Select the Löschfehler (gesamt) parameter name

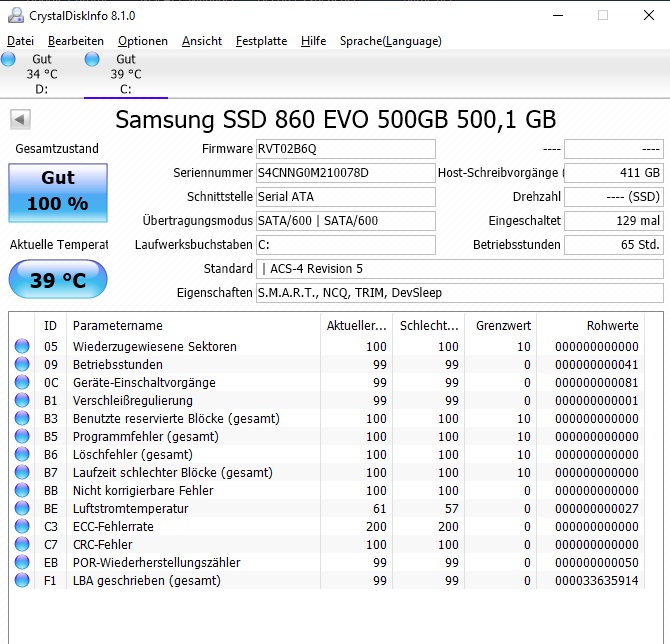pyautogui.click(x=132, y=454)
